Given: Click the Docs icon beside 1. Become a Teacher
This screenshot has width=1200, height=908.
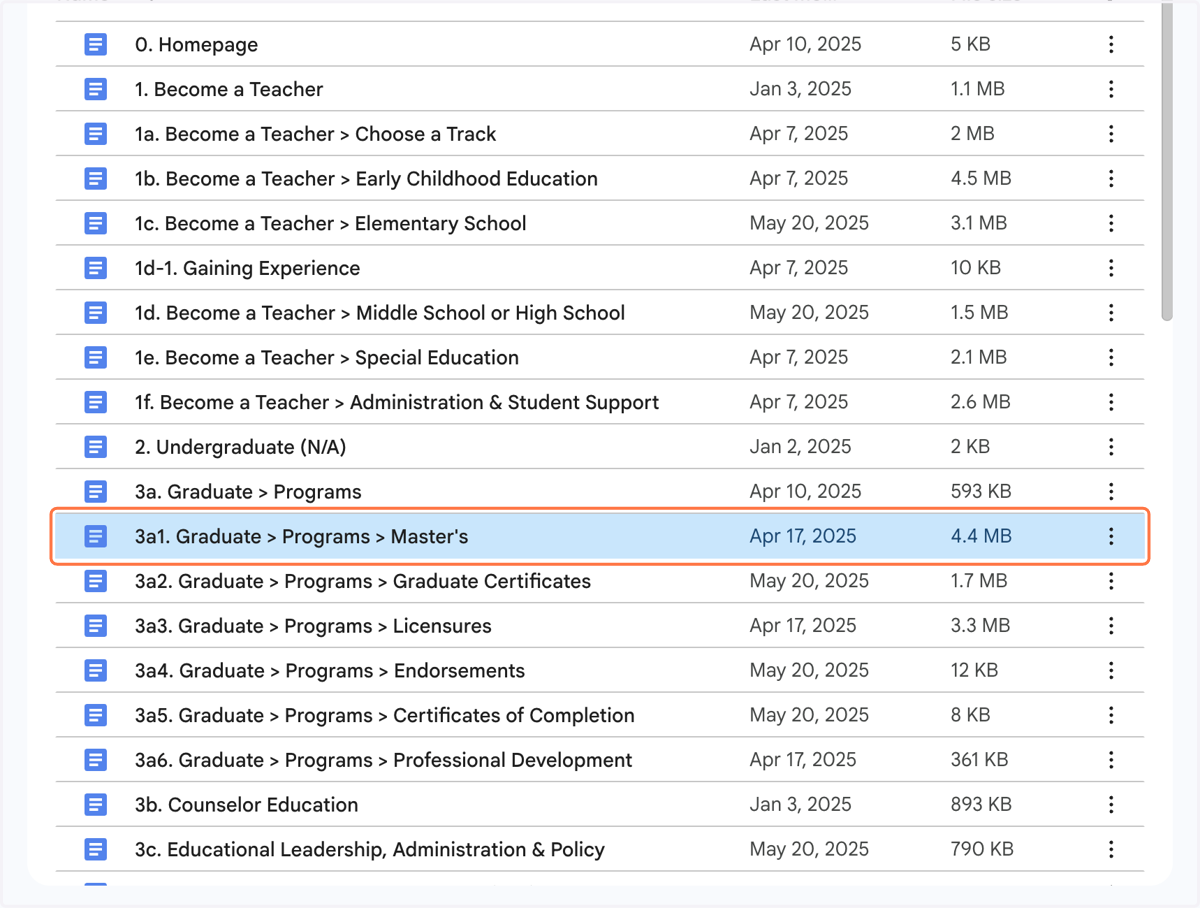Looking at the screenshot, I should click(x=95, y=89).
